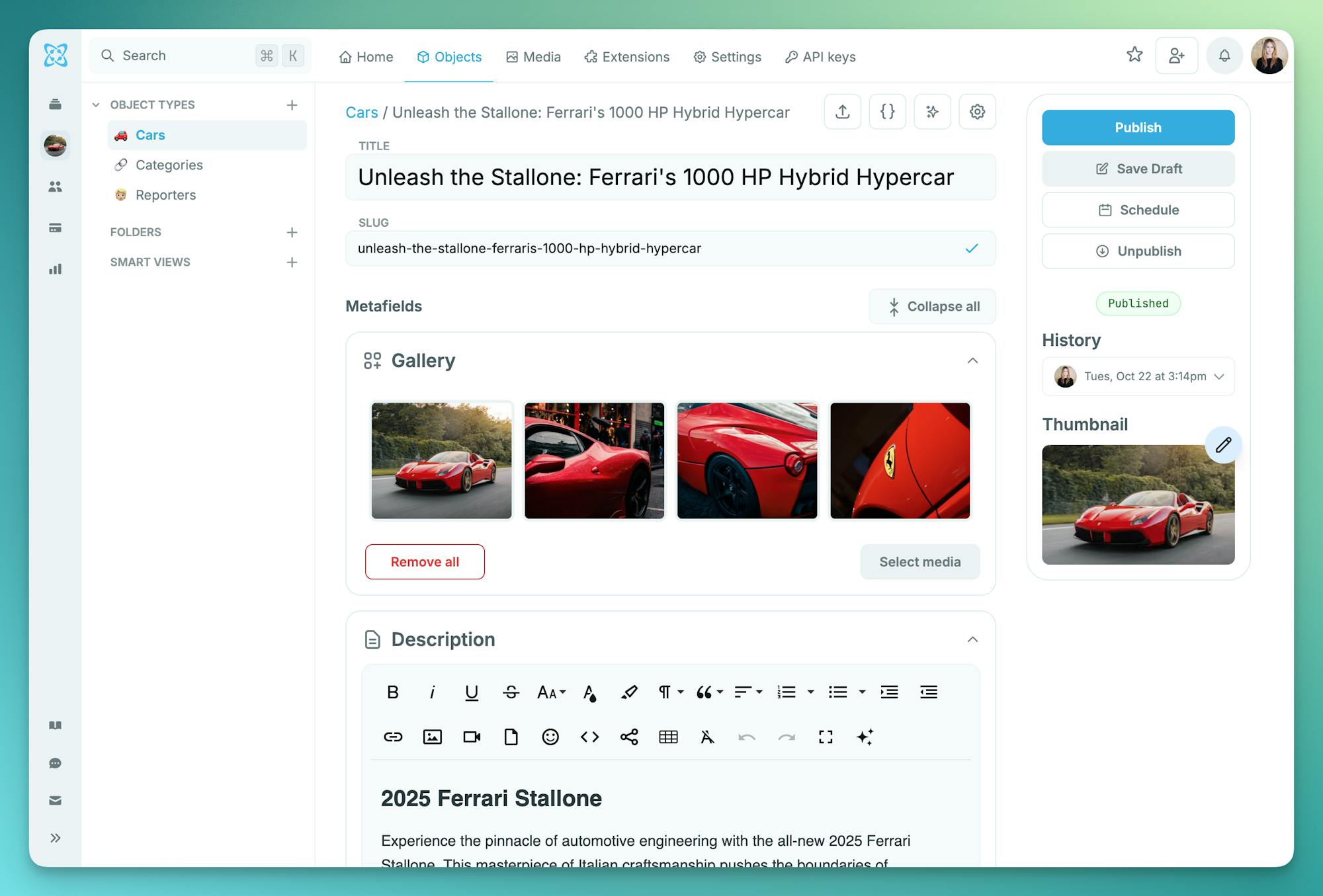1323x896 pixels.
Task: Toggle strikethrough formatting
Action: click(x=511, y=692)
